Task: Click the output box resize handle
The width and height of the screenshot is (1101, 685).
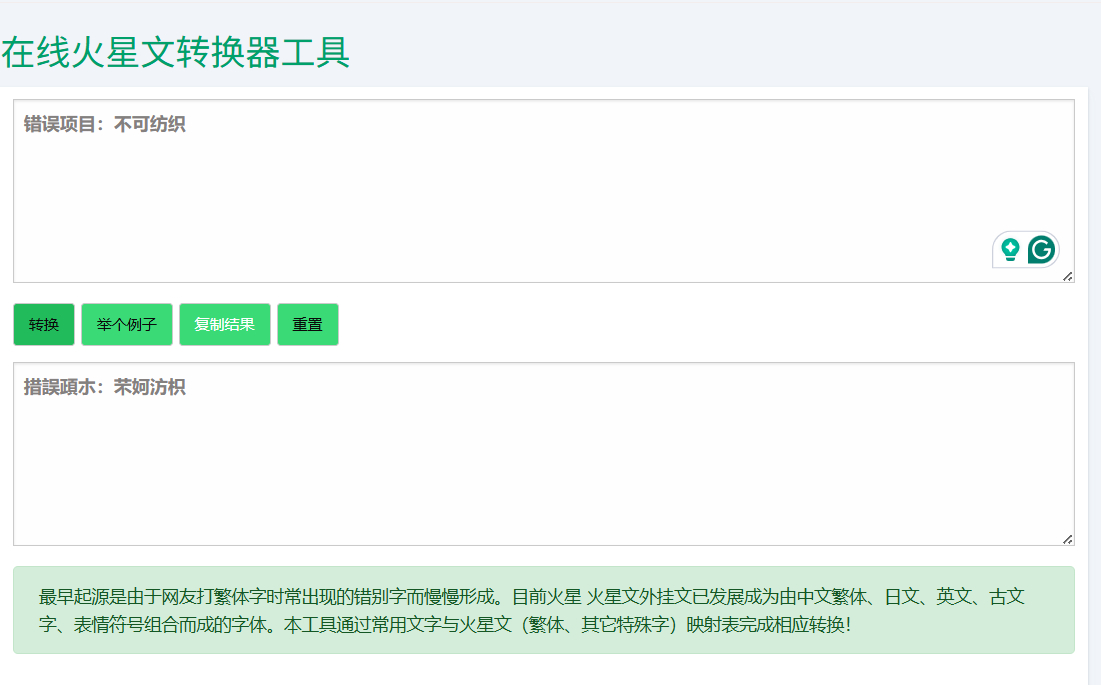Action: coord(1067,539)
